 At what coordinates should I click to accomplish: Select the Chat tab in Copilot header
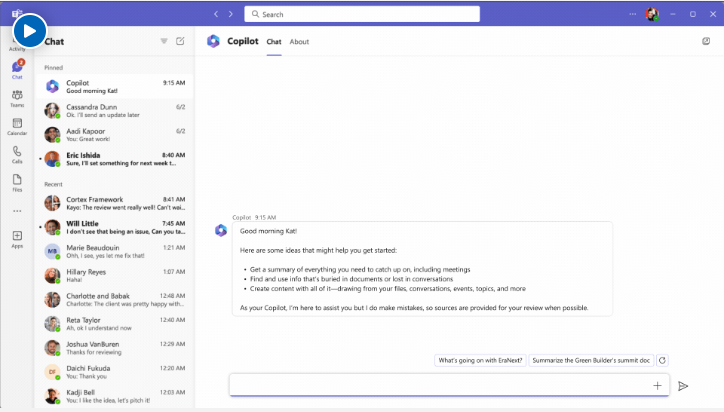[274, 42]
